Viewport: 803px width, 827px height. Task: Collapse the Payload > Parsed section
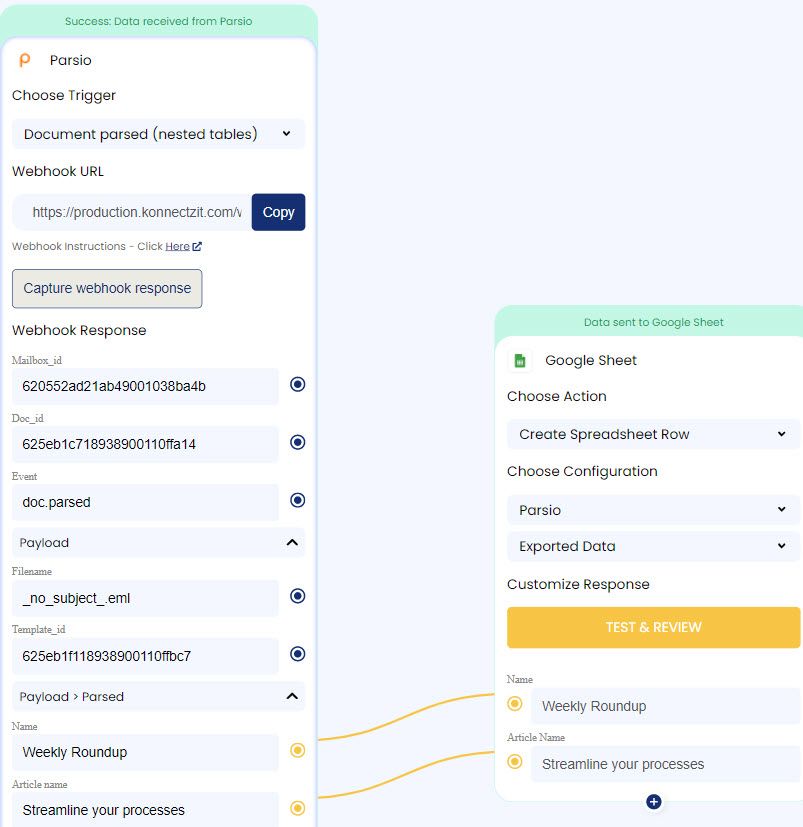pyautogui.click(x=292, y=696)
